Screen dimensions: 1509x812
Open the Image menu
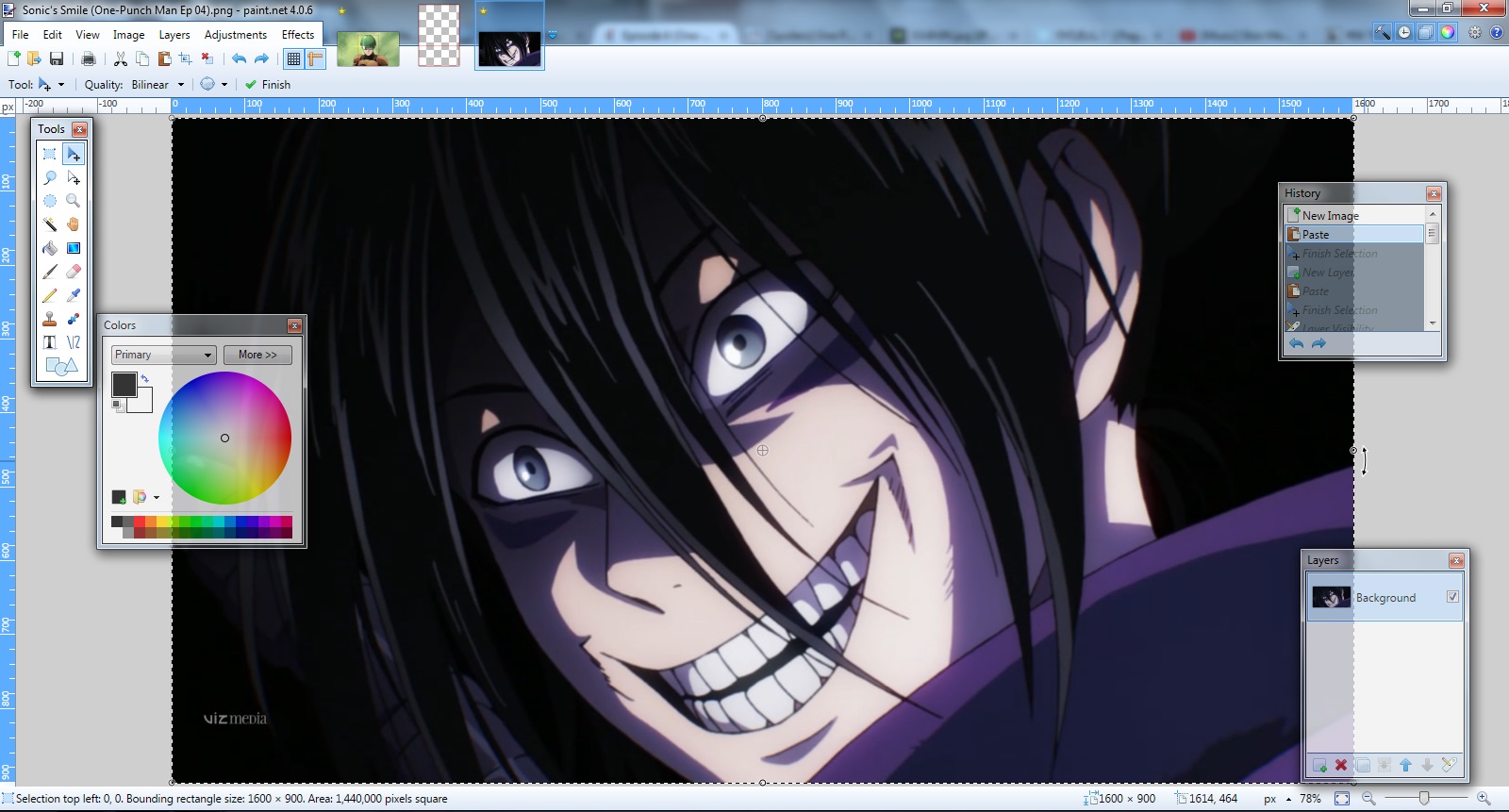(129, 35)
